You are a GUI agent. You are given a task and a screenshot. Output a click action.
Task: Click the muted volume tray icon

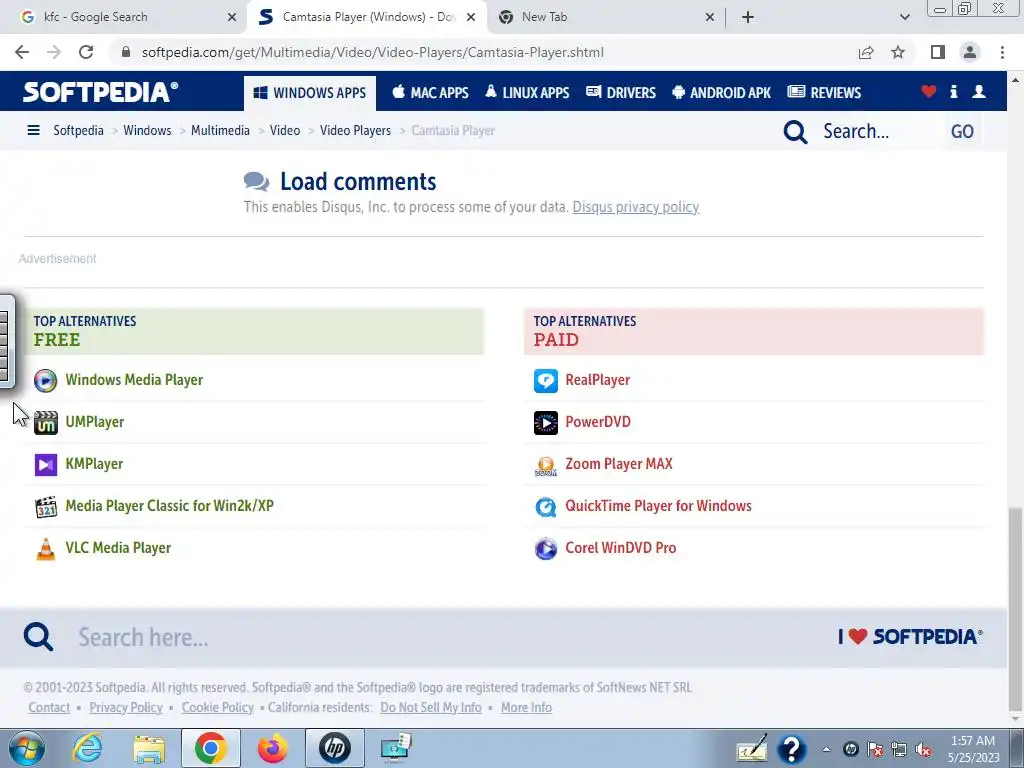[x=923, y=750]
